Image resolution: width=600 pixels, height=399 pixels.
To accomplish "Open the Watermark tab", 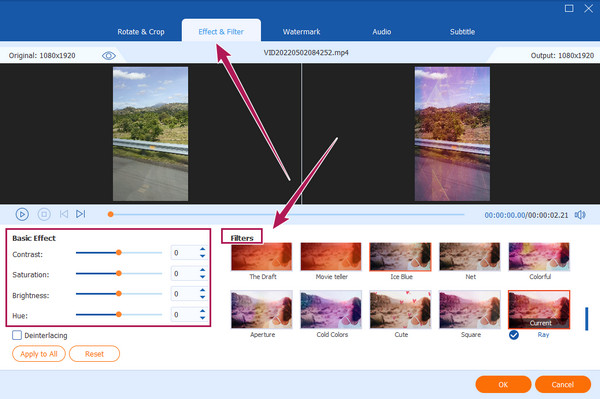I will point(302,32).
